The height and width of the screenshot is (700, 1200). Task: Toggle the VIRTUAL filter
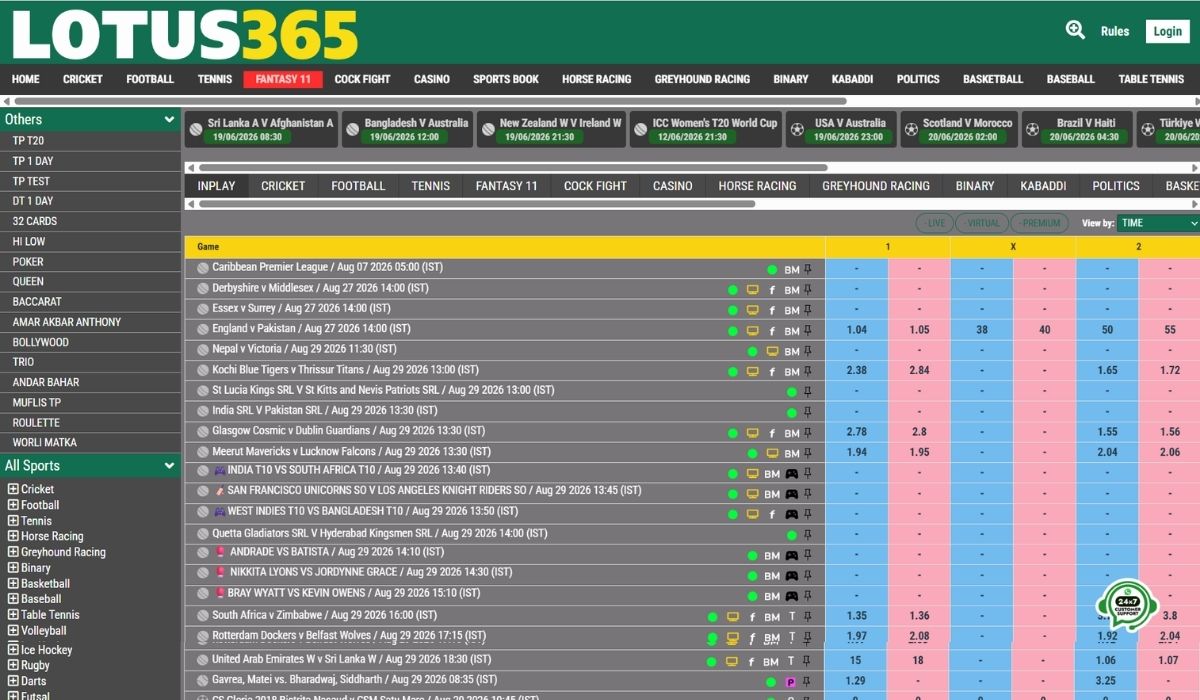point(982,223)
